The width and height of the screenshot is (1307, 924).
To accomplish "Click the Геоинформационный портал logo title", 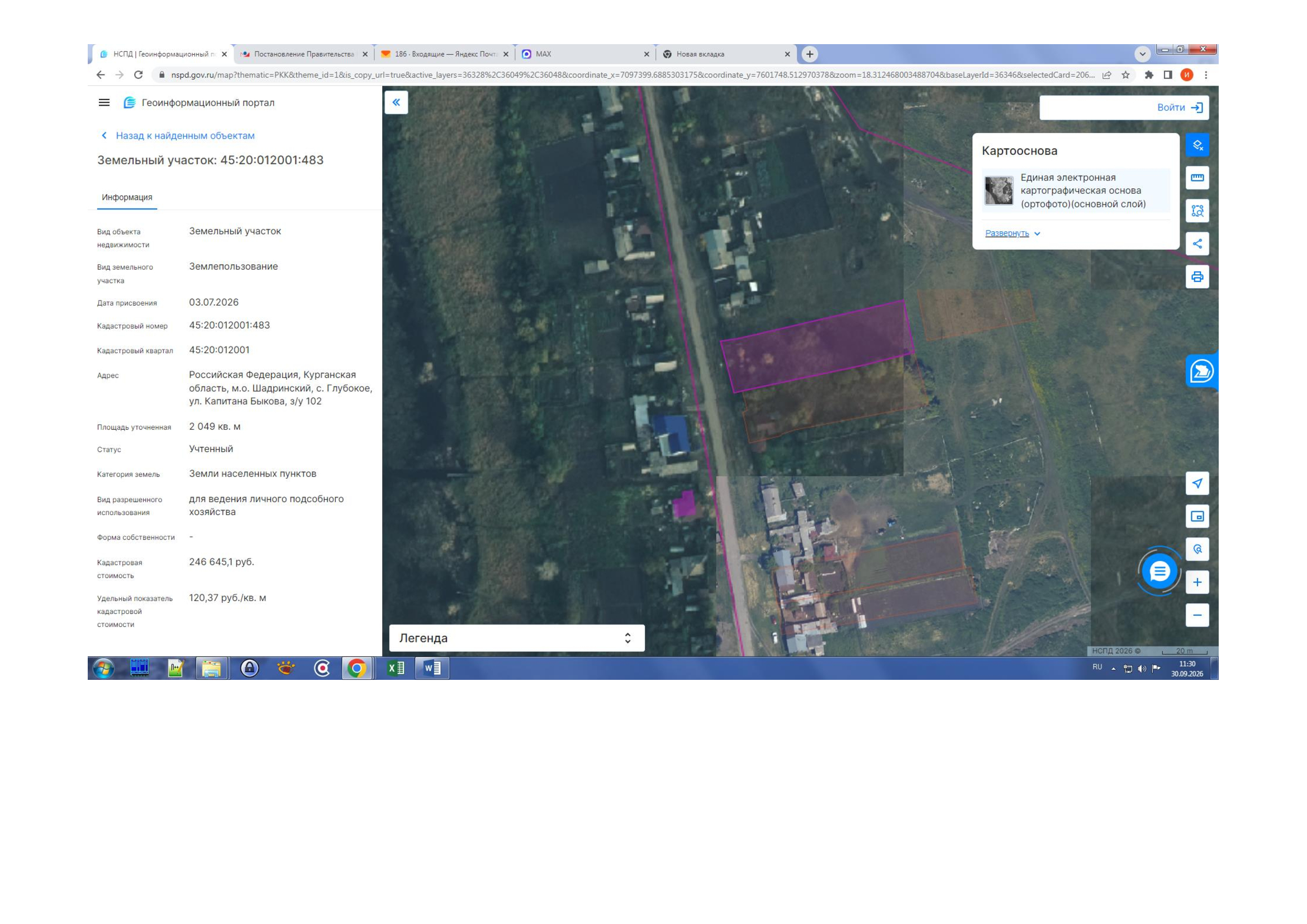I will [199, 103].
